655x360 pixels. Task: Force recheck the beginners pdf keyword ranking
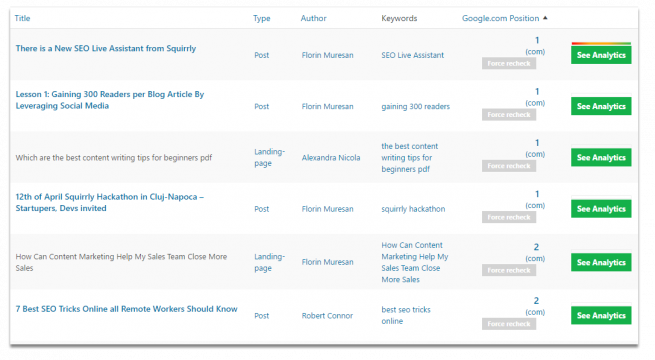coord(509,166)
